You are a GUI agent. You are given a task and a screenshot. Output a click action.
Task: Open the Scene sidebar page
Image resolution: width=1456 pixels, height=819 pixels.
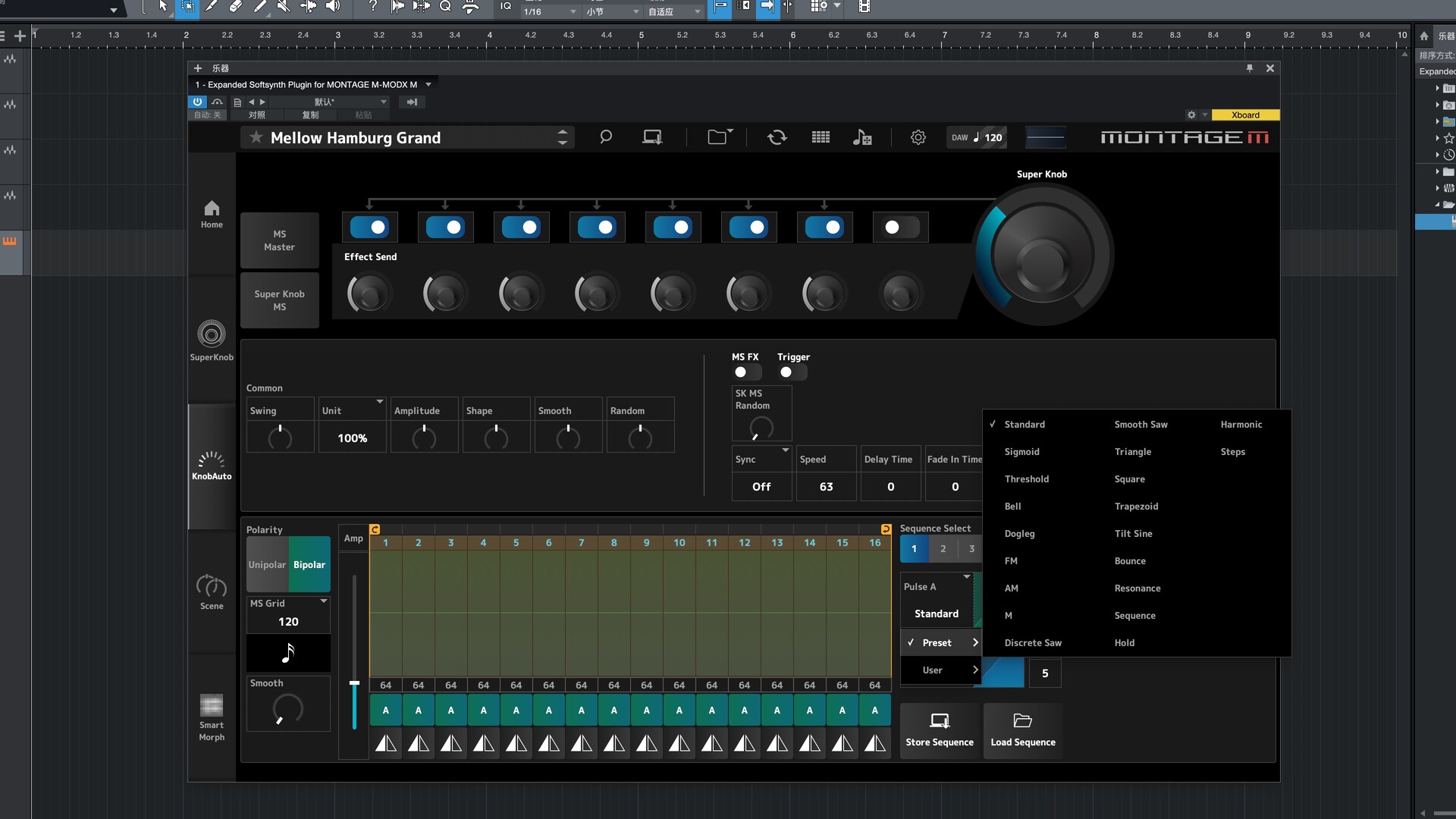[212, 592]
